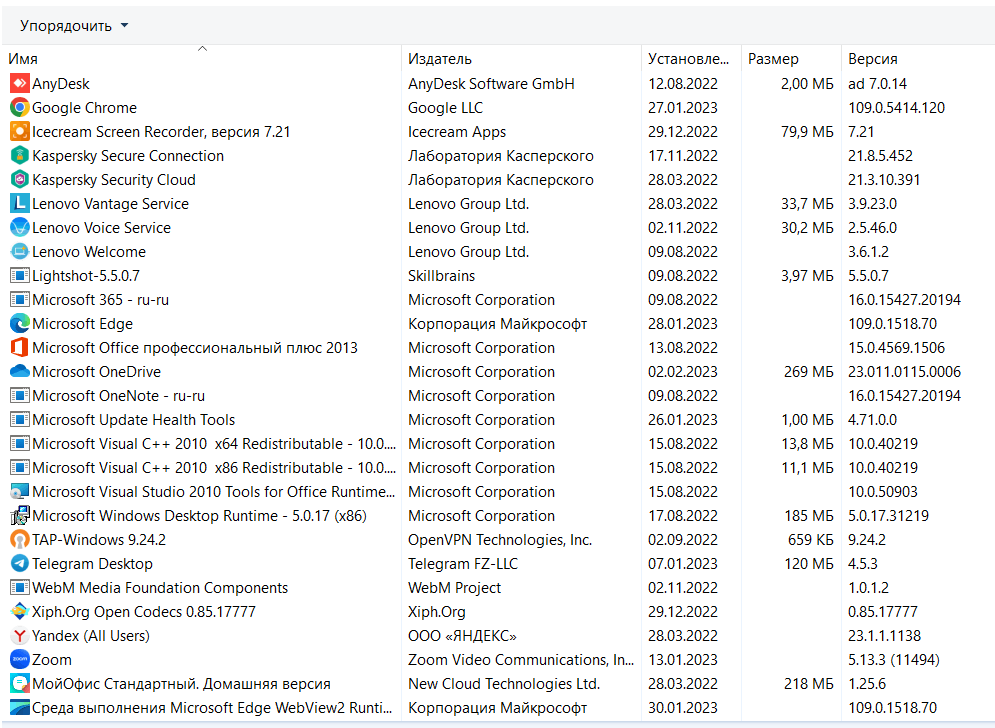Viewport: 995px width, 728px height.
Task: Select the МойОфис Стандартный icon
Action: (20, 684)
